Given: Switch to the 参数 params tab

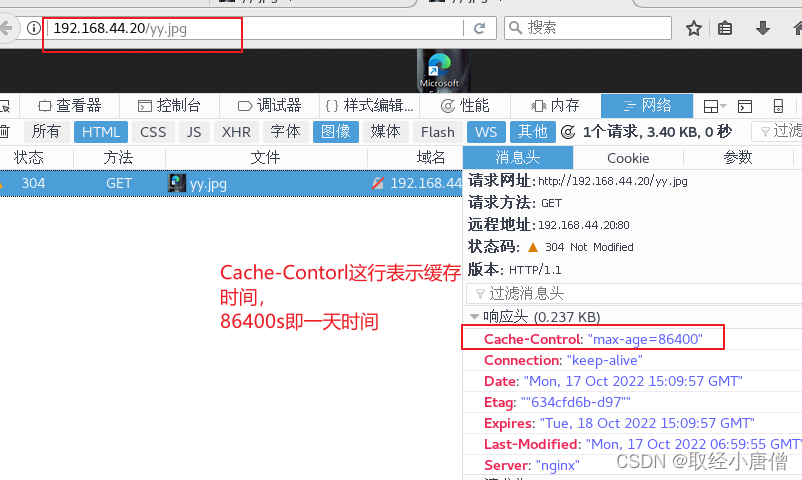Looking at the screenshot, I should tap(738, 158).
